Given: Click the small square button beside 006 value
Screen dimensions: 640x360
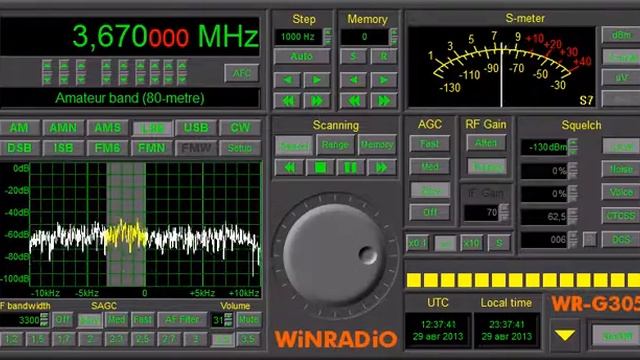Looking at the screenshot, I should pyautogui.click(x=589, y=239).
